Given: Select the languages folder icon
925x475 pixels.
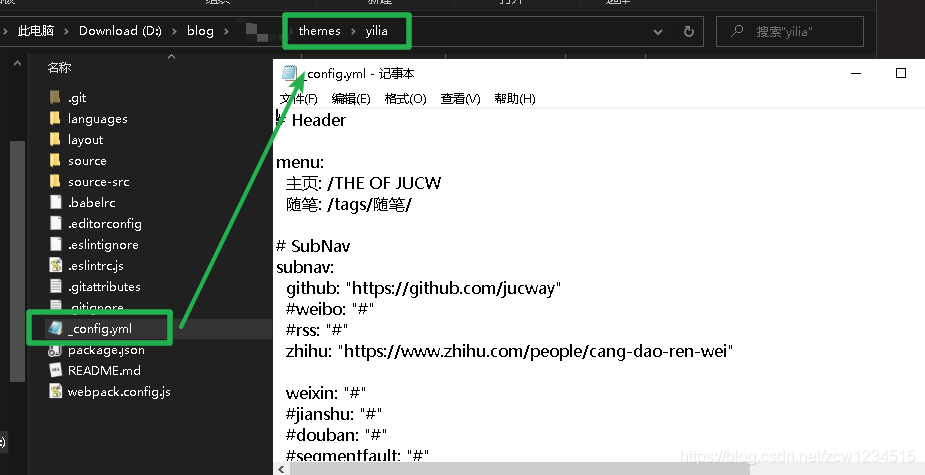Looking at the screenshot, I should [x=55, y=119].
